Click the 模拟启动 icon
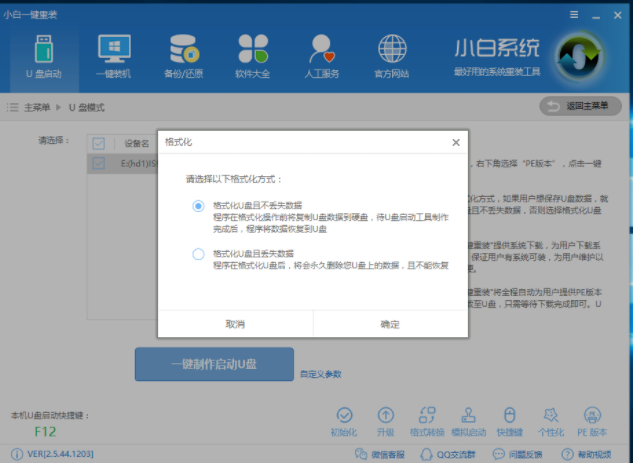 (x=467, y=415)
